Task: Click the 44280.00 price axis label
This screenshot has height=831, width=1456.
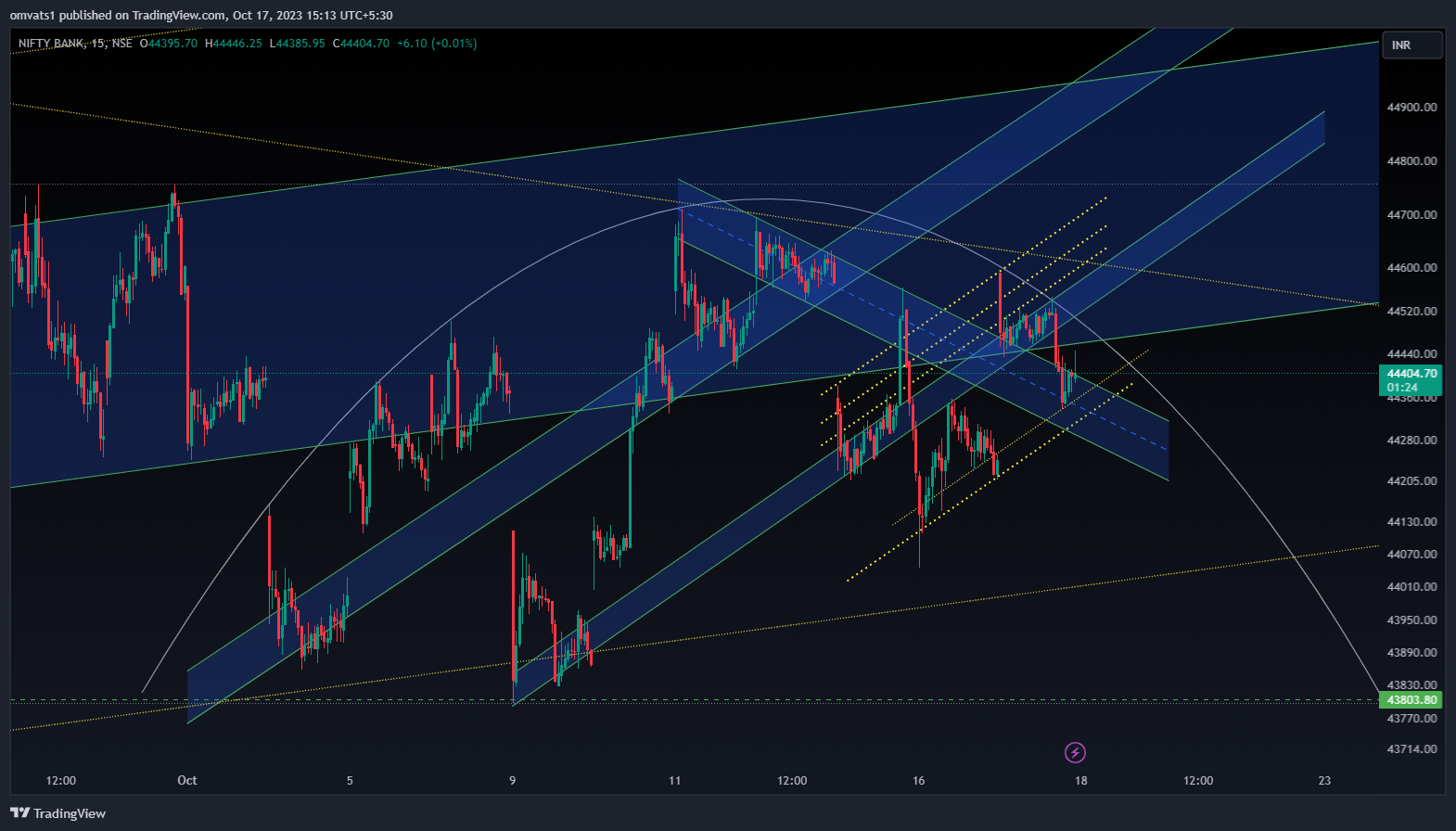Action: [x=1411, y=440]
